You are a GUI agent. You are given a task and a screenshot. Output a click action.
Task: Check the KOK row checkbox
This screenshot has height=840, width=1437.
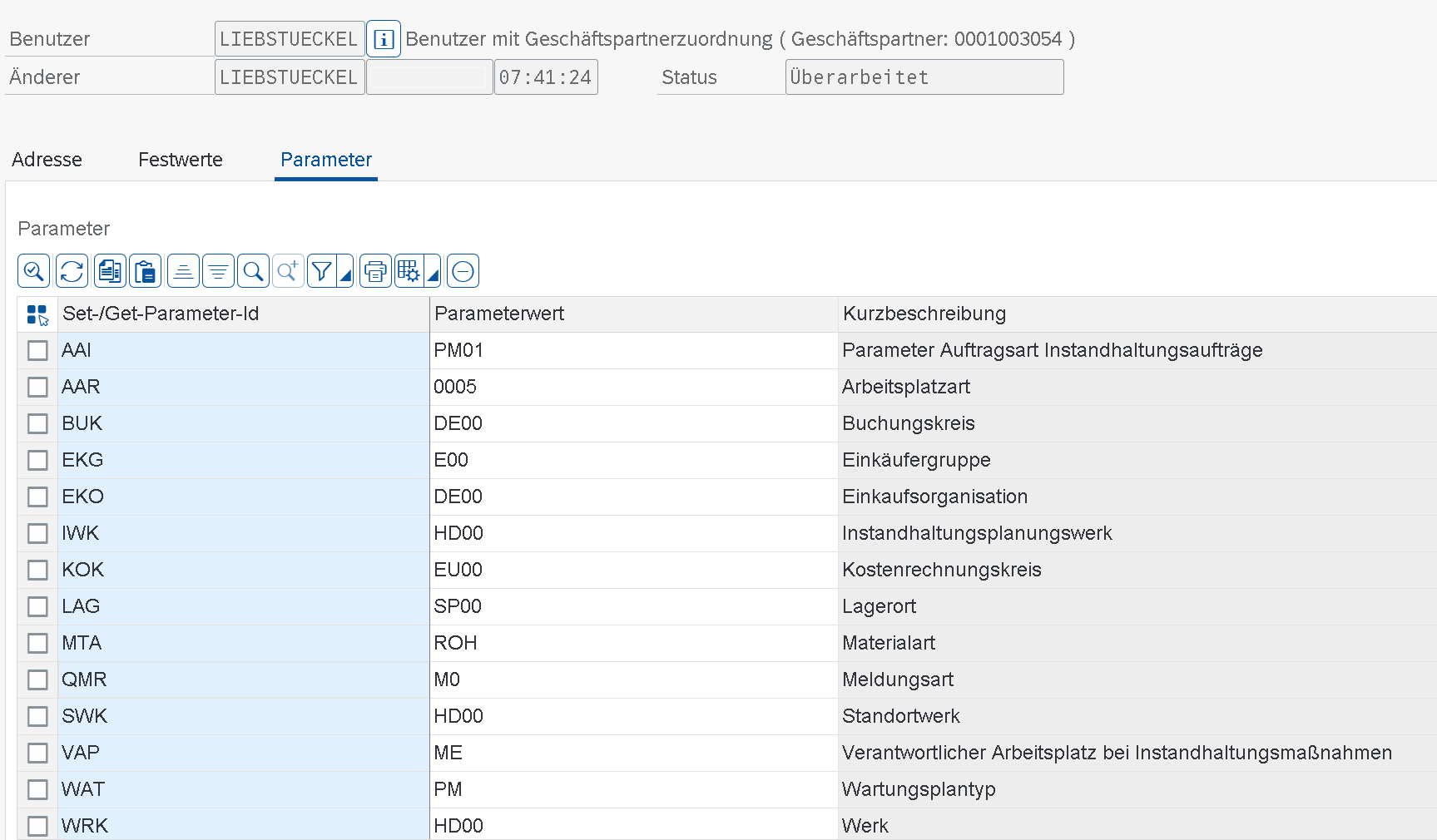(x=37, y=571)
